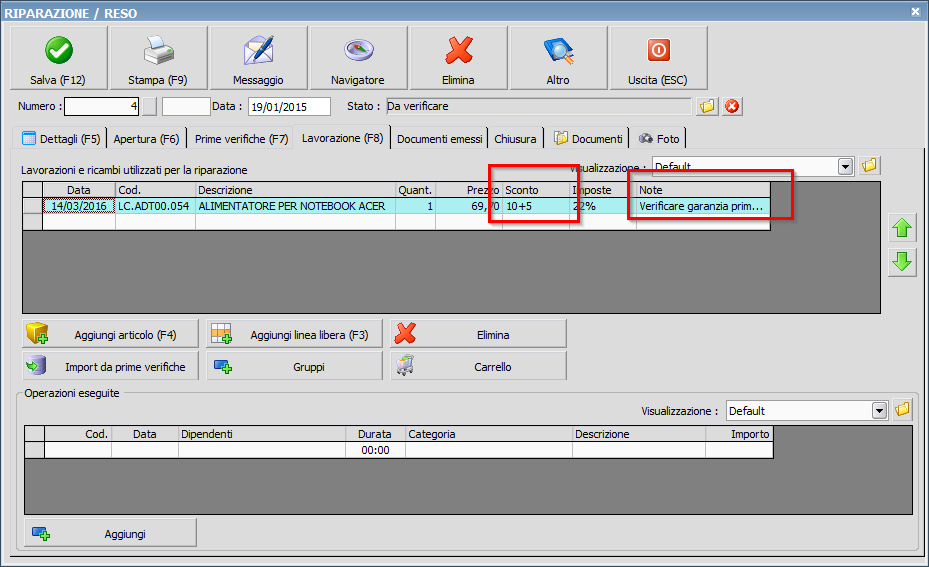The image size is (929, 567).
Task: Switch to the Apertura (F6) tab
Action: 146,139
